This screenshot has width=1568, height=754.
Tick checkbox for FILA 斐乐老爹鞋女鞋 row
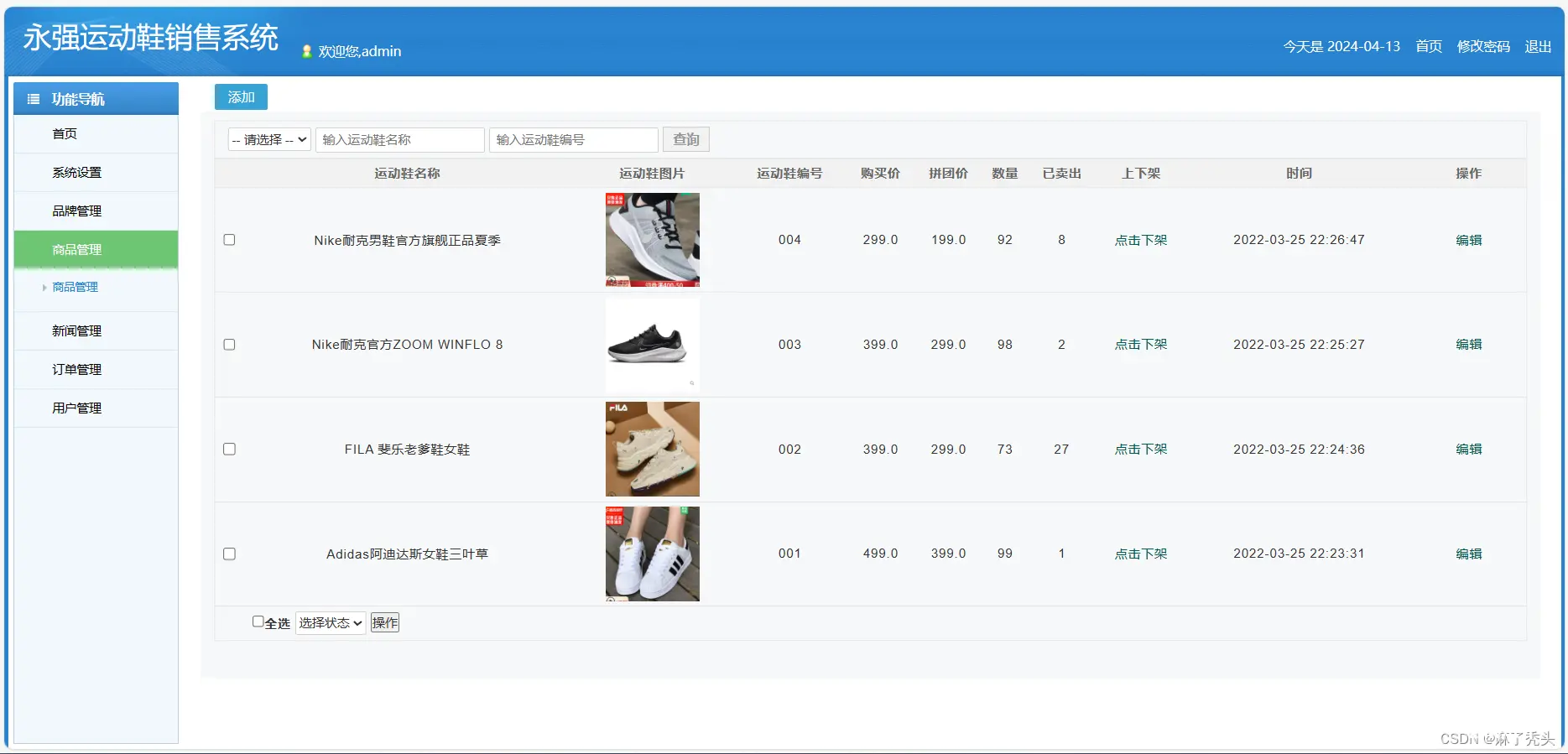click(229, 450)
